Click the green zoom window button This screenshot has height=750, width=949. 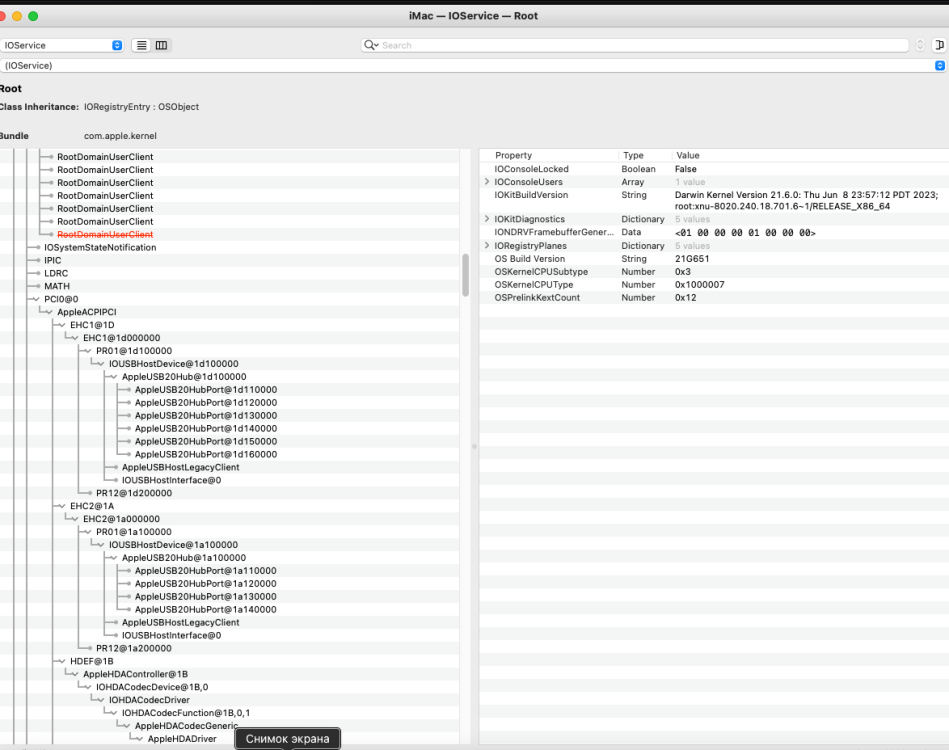(x=33, y=16)
